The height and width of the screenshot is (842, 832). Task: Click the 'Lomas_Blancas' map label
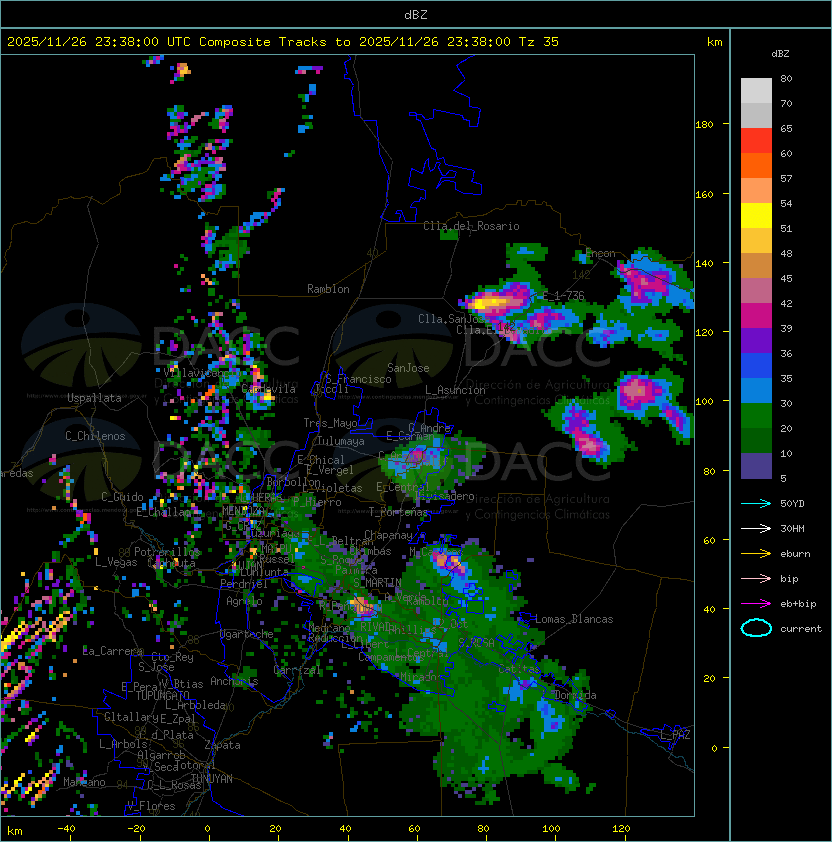click(574, 619)
